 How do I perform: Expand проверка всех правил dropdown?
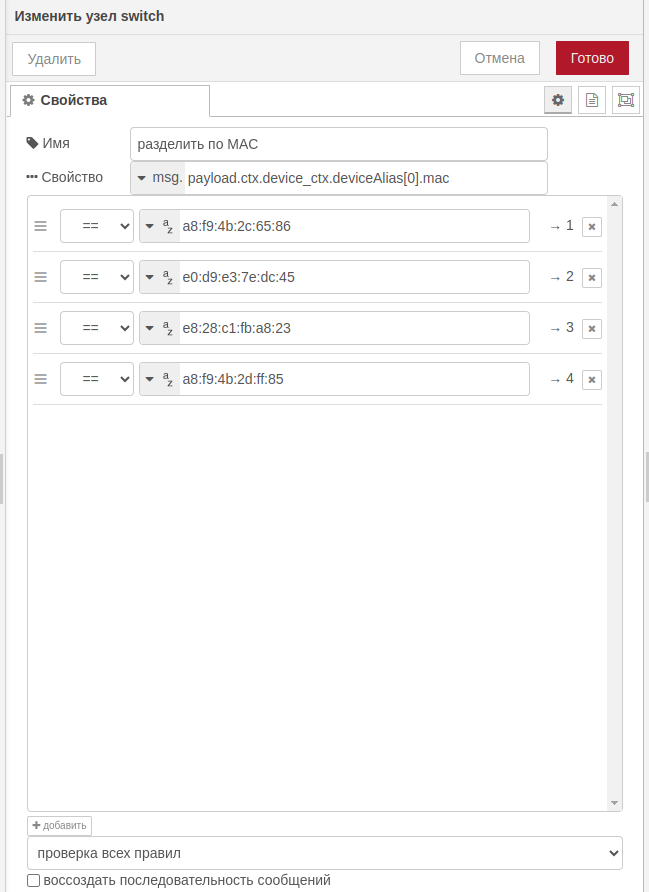[325, 853]
